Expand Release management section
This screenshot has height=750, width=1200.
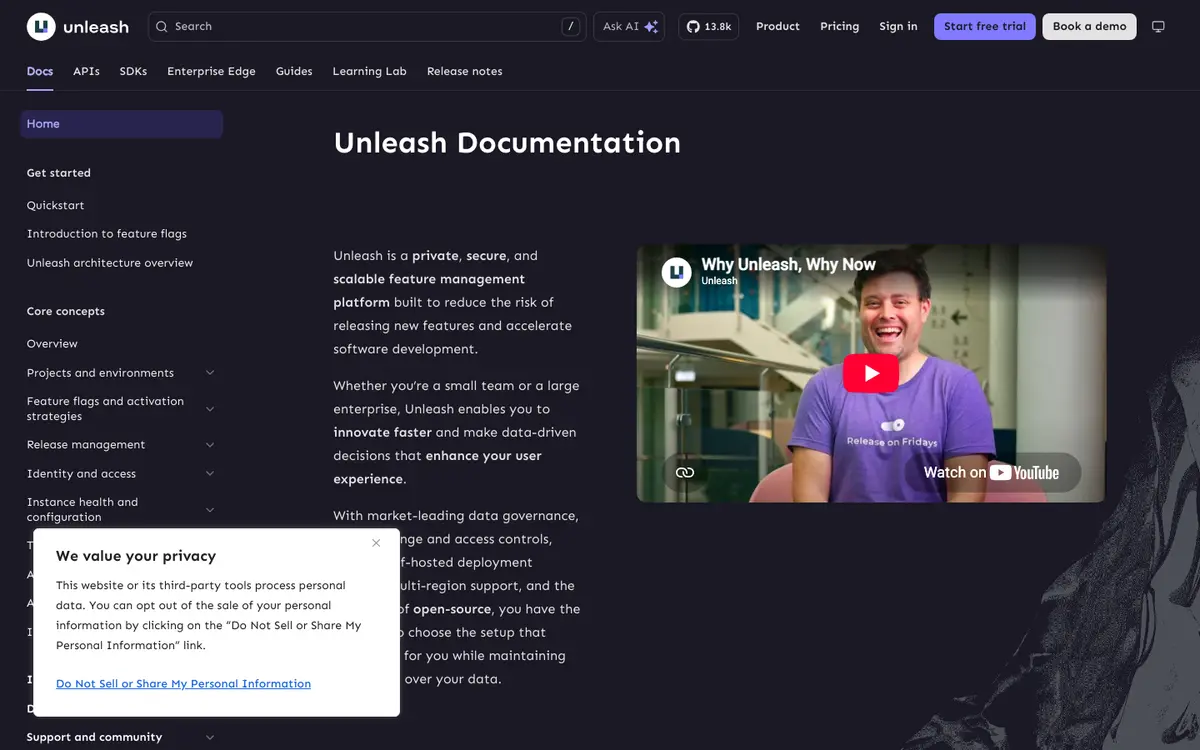[x=210, y=445]
